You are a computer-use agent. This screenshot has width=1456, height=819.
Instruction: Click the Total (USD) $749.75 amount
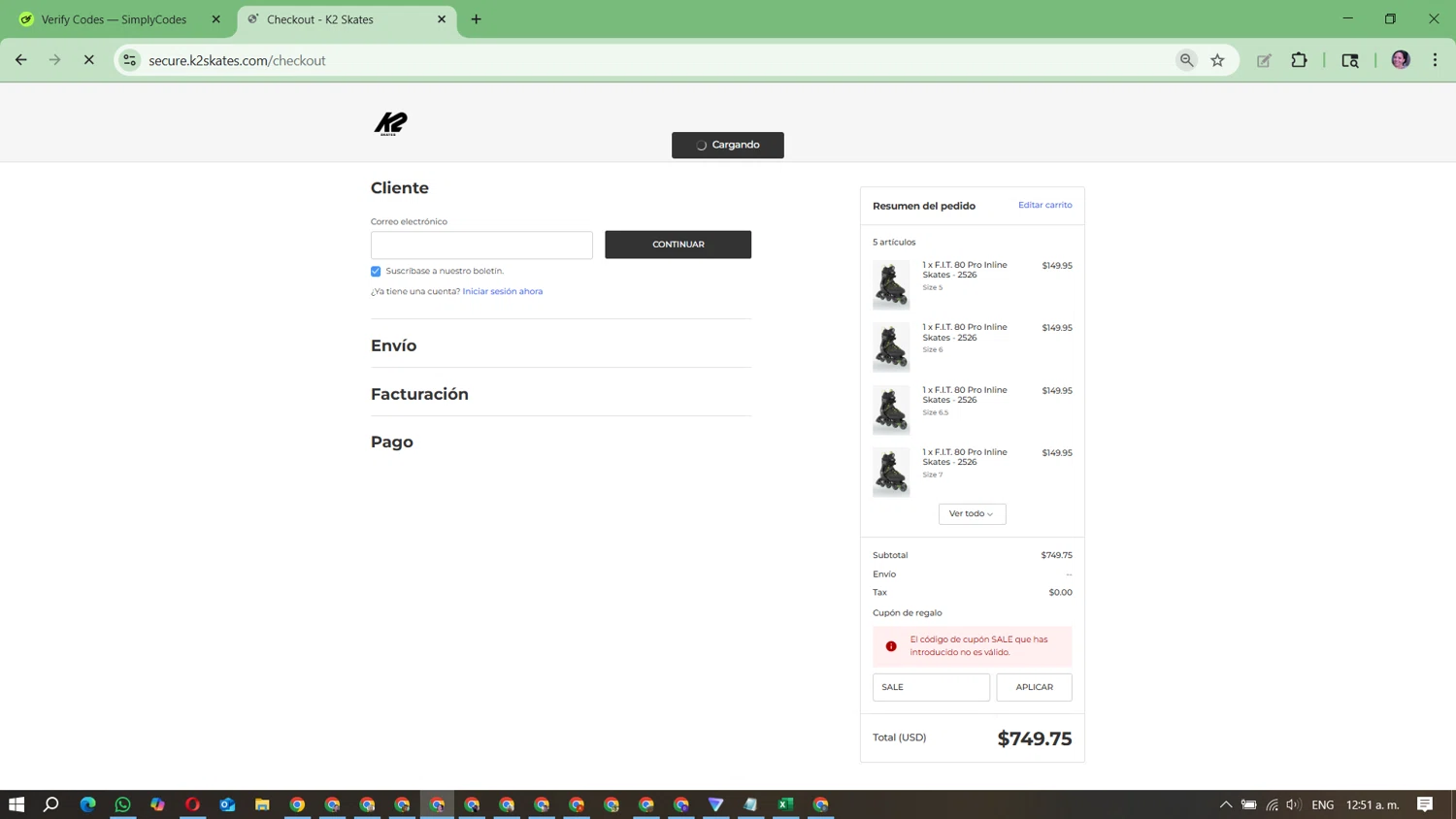(1035, 738)
